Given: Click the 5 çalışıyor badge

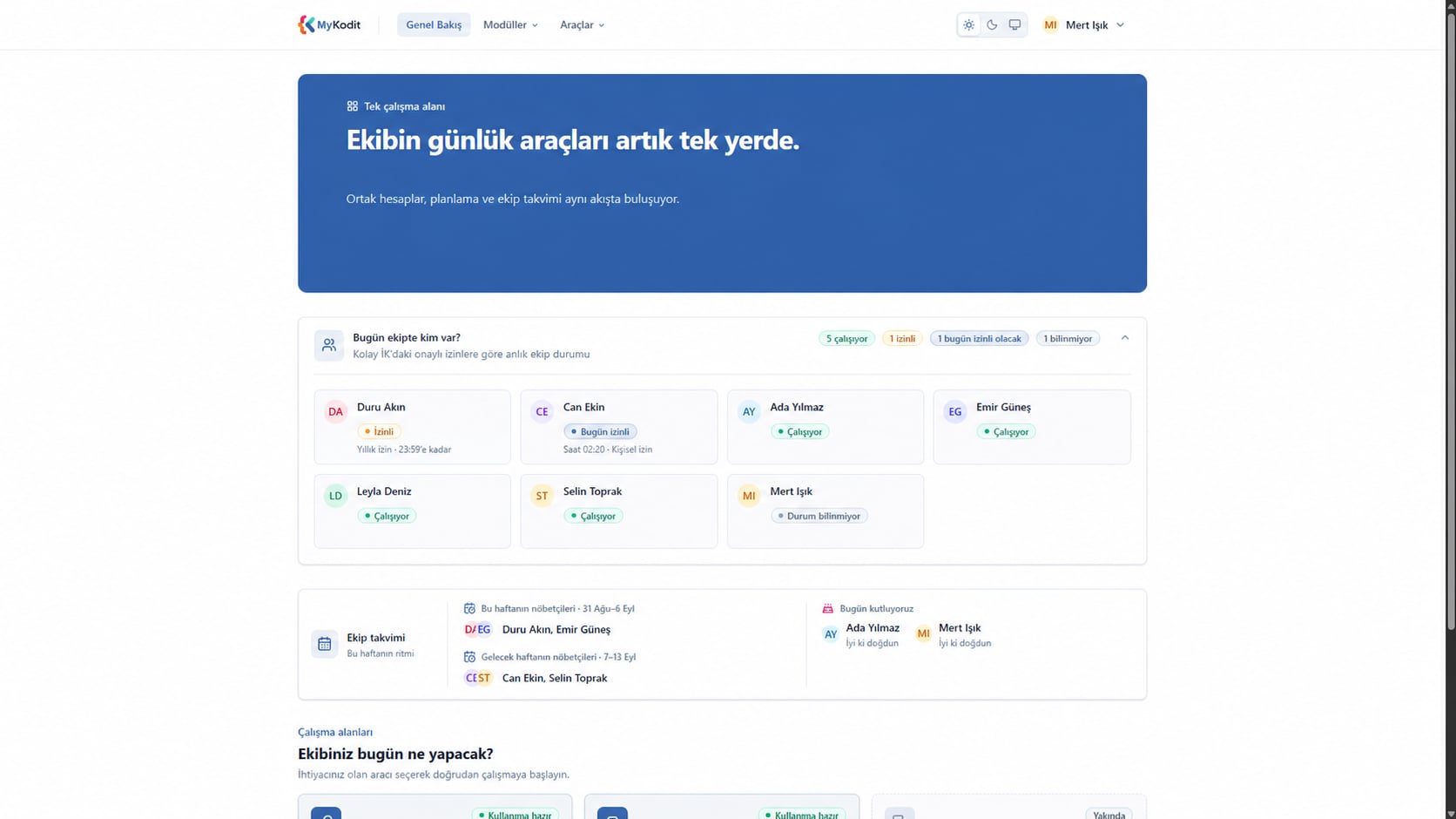Looking at the screenshot, I should tap(846, 338).
